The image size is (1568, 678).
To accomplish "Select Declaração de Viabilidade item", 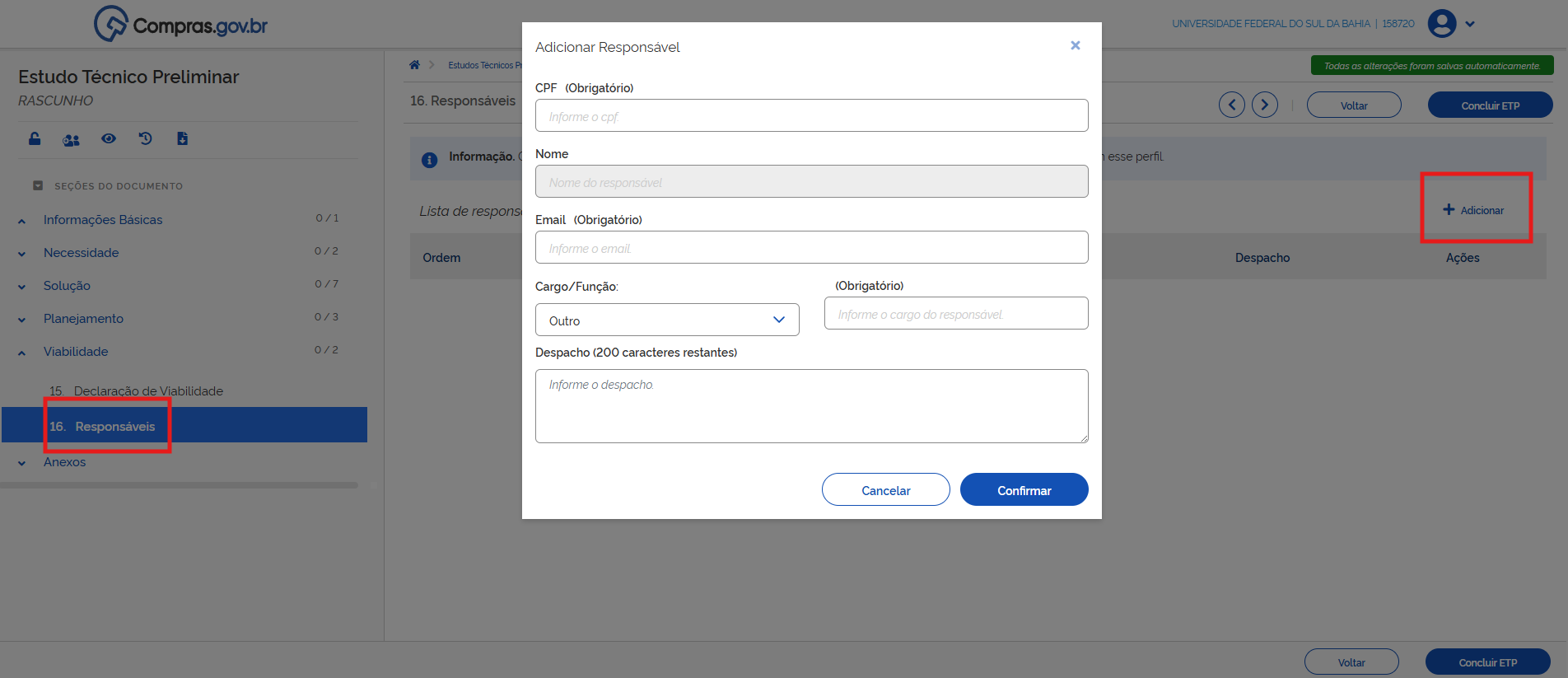I will click(x=148, y=391).
